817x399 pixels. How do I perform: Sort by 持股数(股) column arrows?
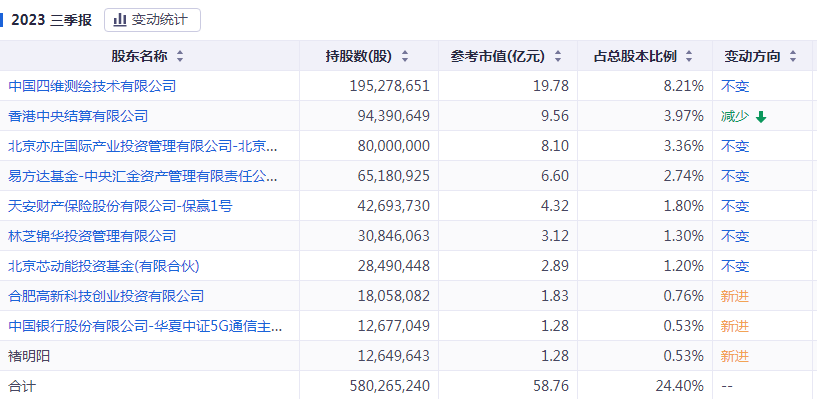[405, 57]
